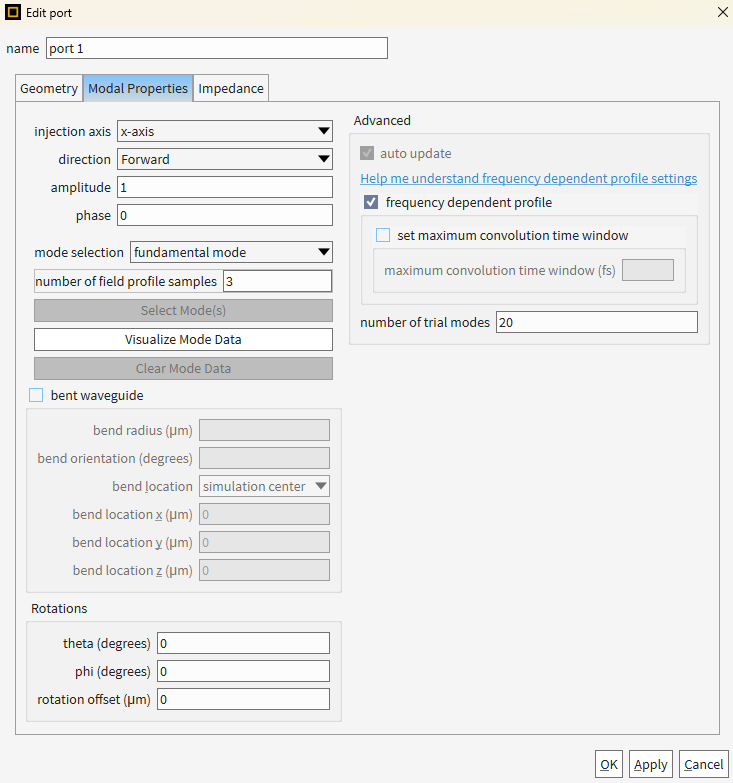Screen dimensions: 733x783
Task: Open the bend location dropdown
Action: pyautogui.click(x=264, y=486)
